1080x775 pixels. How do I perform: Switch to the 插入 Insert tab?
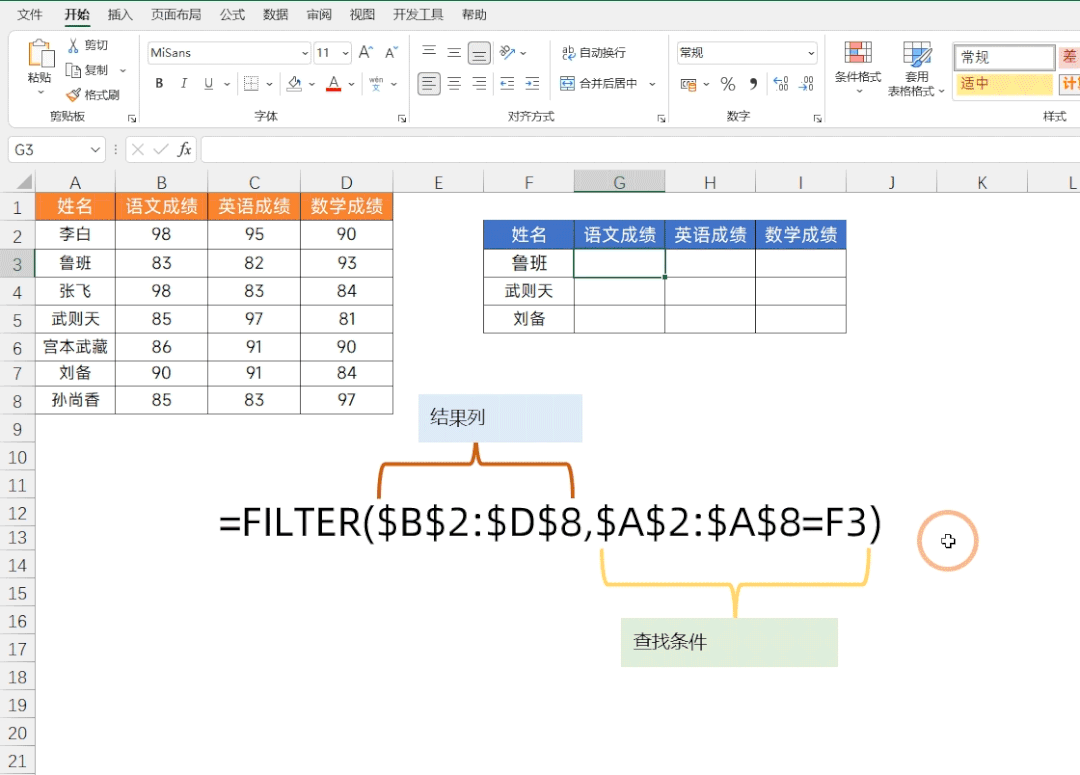120,14
